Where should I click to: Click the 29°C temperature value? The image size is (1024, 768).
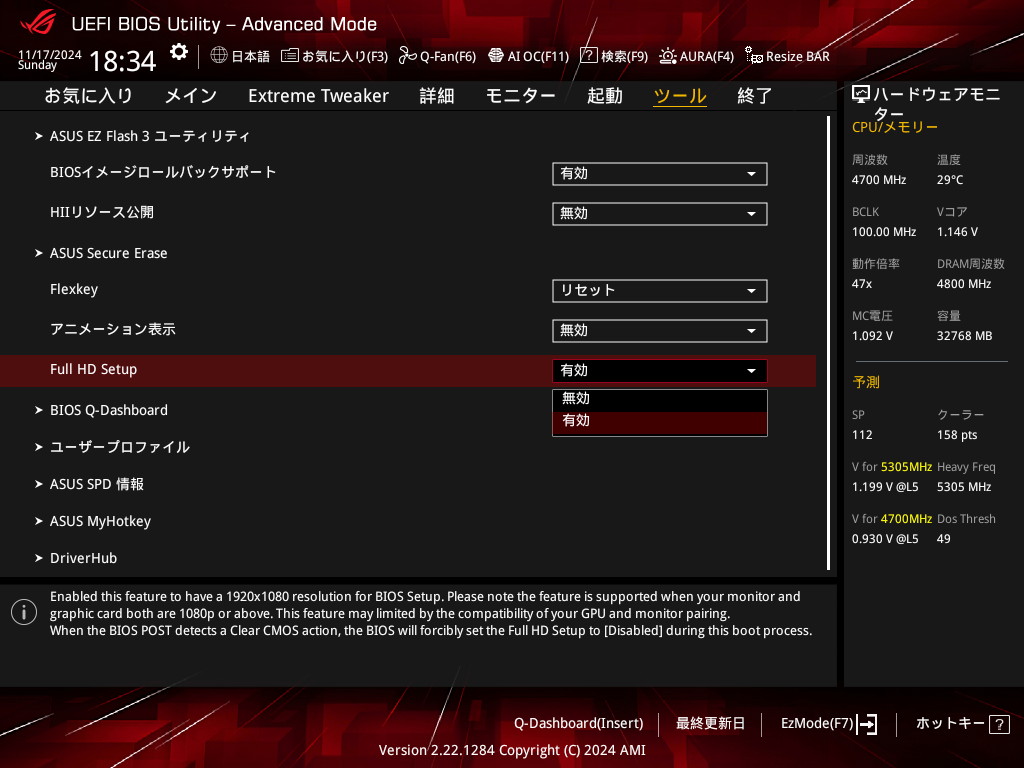tap(950, 180)
